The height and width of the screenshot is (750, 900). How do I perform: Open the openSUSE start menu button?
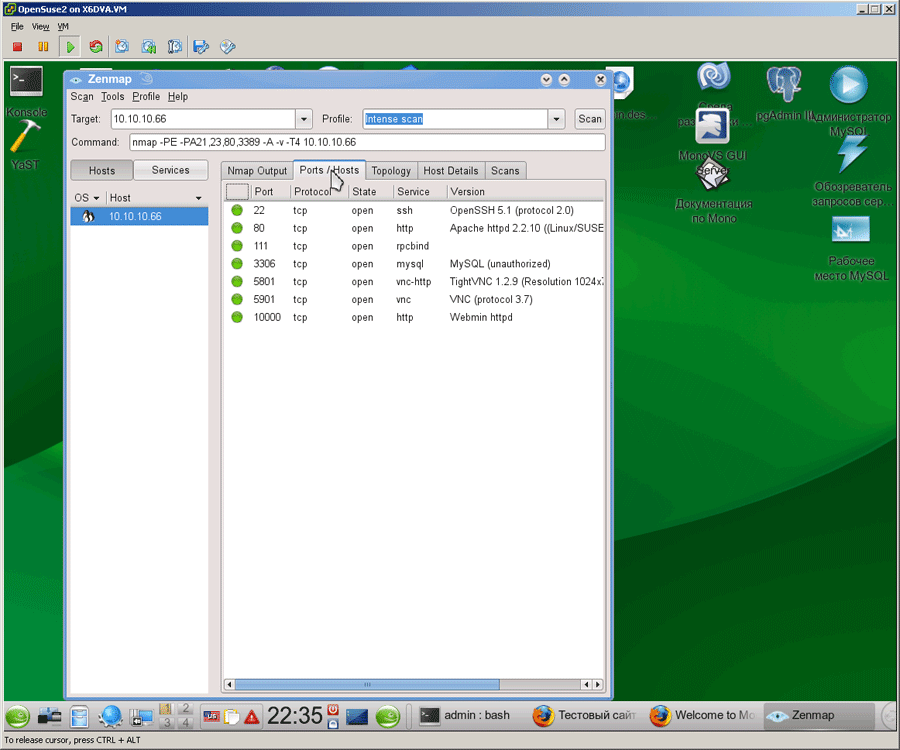(x=18, y=716)
